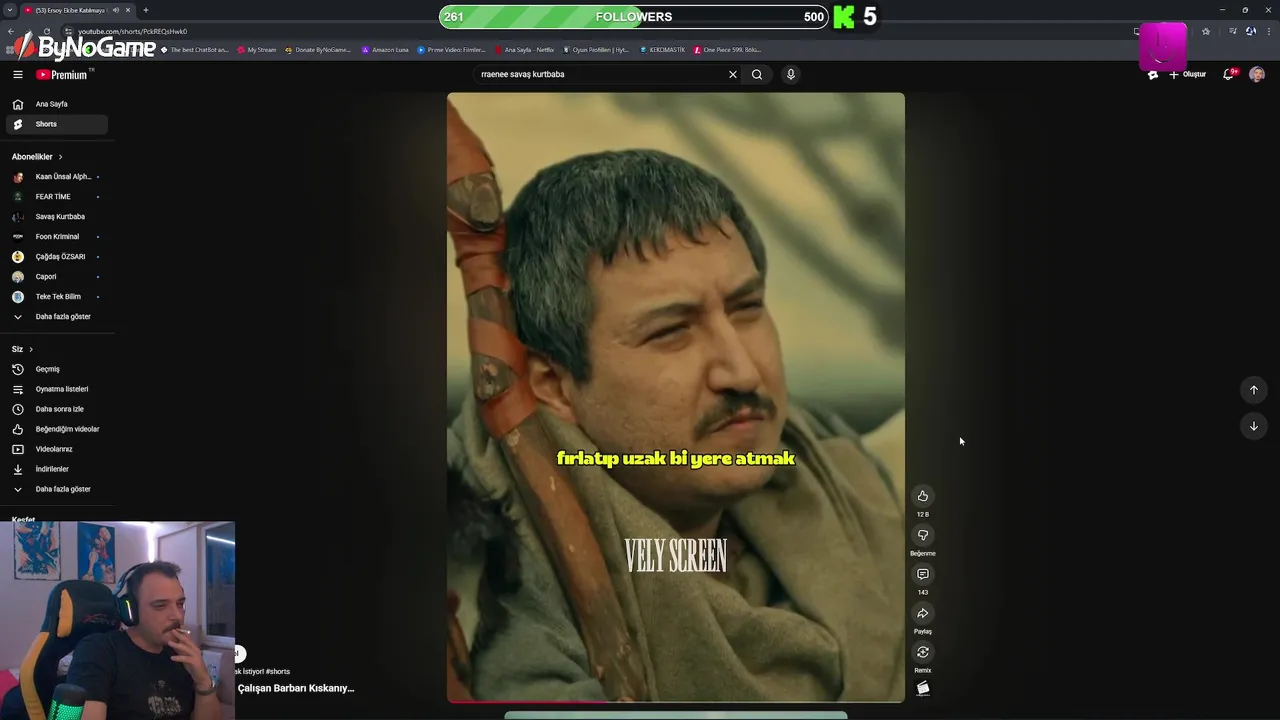Screen dimensions: 1280x720
Task: Like the Short with thumbs-up
Action: pyautogui.click(x=923, y=496)
